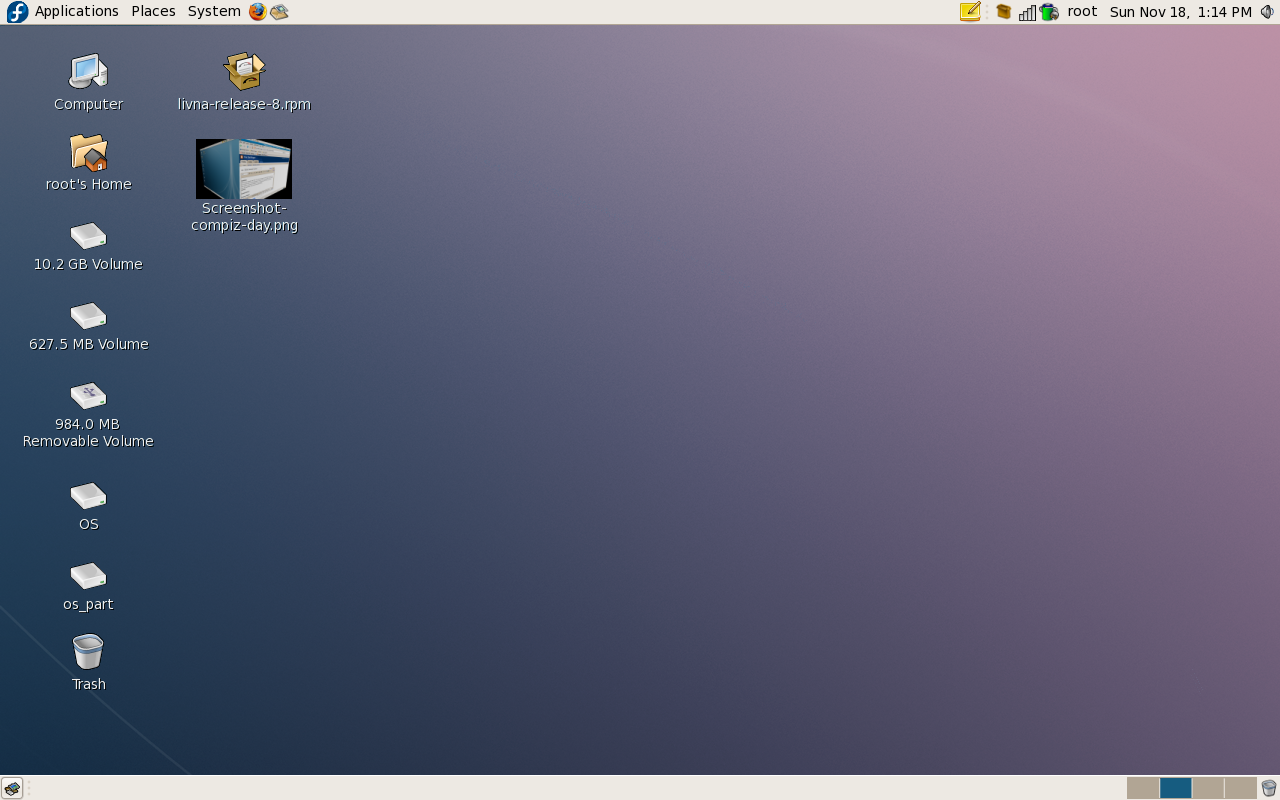This screenshot has height=800, width=1280.
Task: Click the root user switcher
Action: 1082,12
